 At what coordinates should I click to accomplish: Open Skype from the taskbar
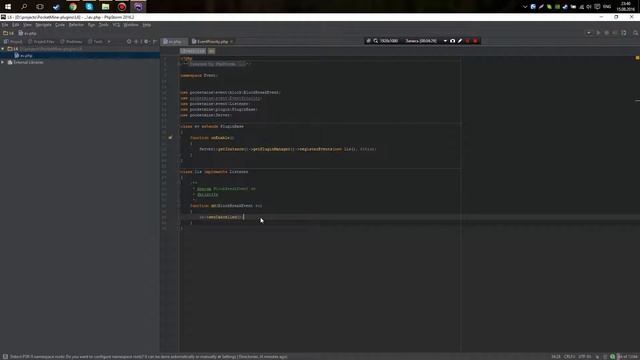89,7
